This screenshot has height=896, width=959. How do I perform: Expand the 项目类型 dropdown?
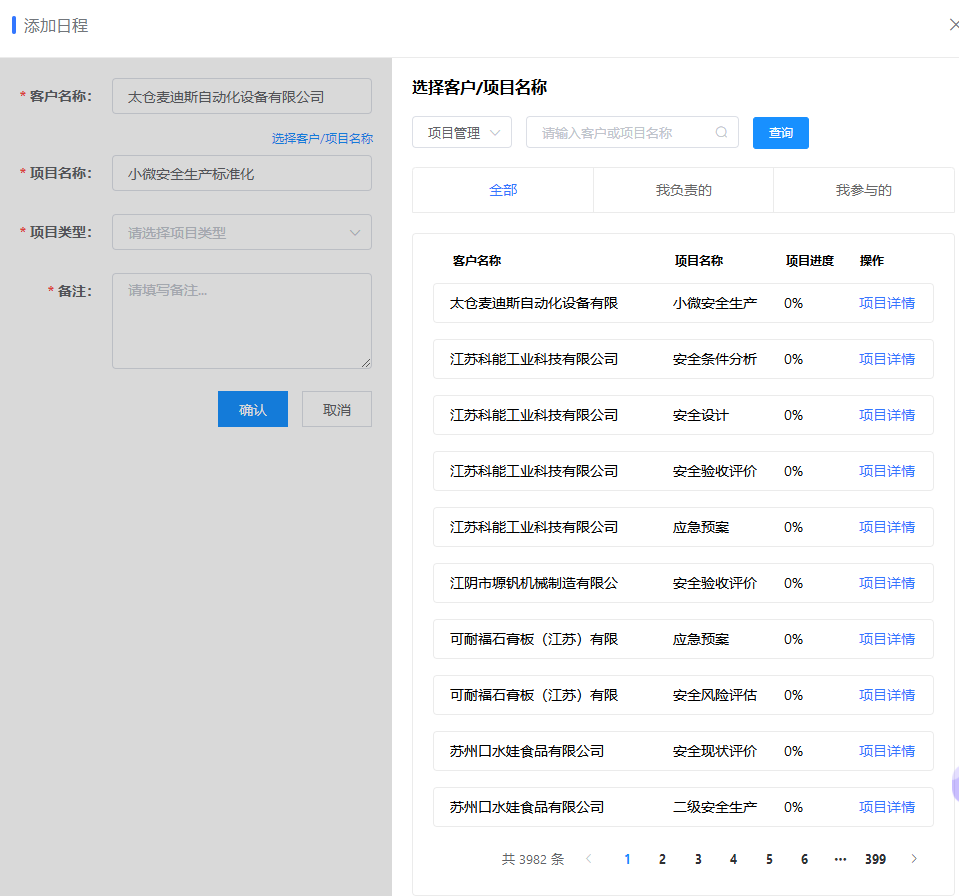coord(242,233)
